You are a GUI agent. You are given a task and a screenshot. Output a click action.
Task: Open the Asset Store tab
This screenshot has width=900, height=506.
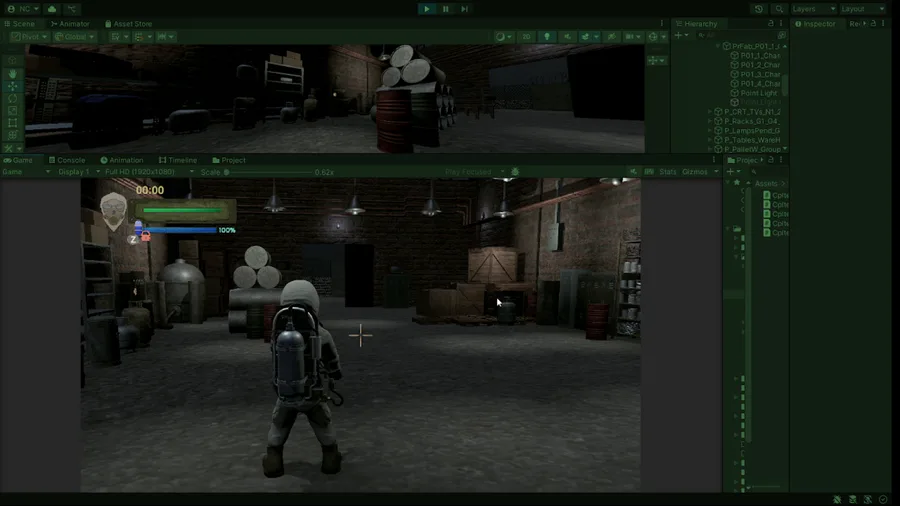click(x=128, y=24)
